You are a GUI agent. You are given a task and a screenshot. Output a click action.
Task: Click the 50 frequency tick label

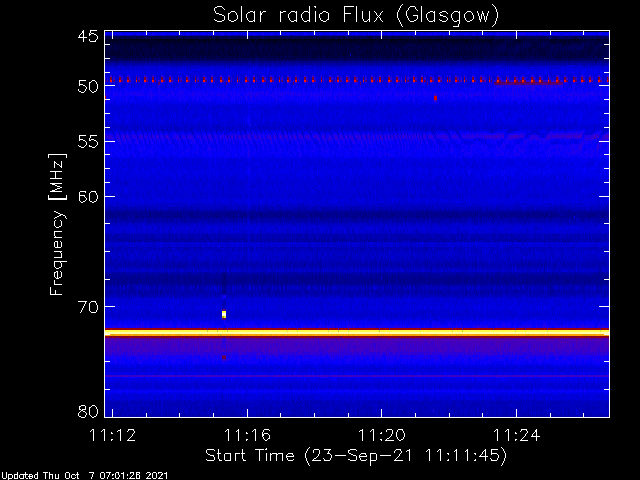click(88, 86)
